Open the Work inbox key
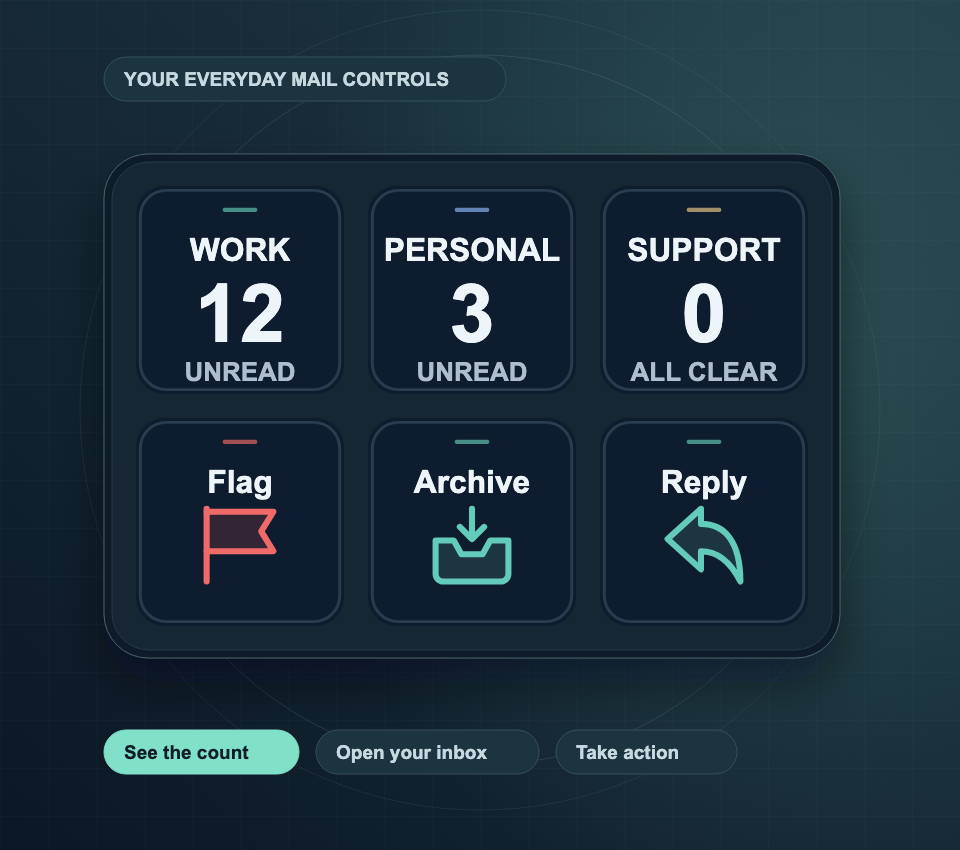The image size is (960, 850). coord(240,290)
